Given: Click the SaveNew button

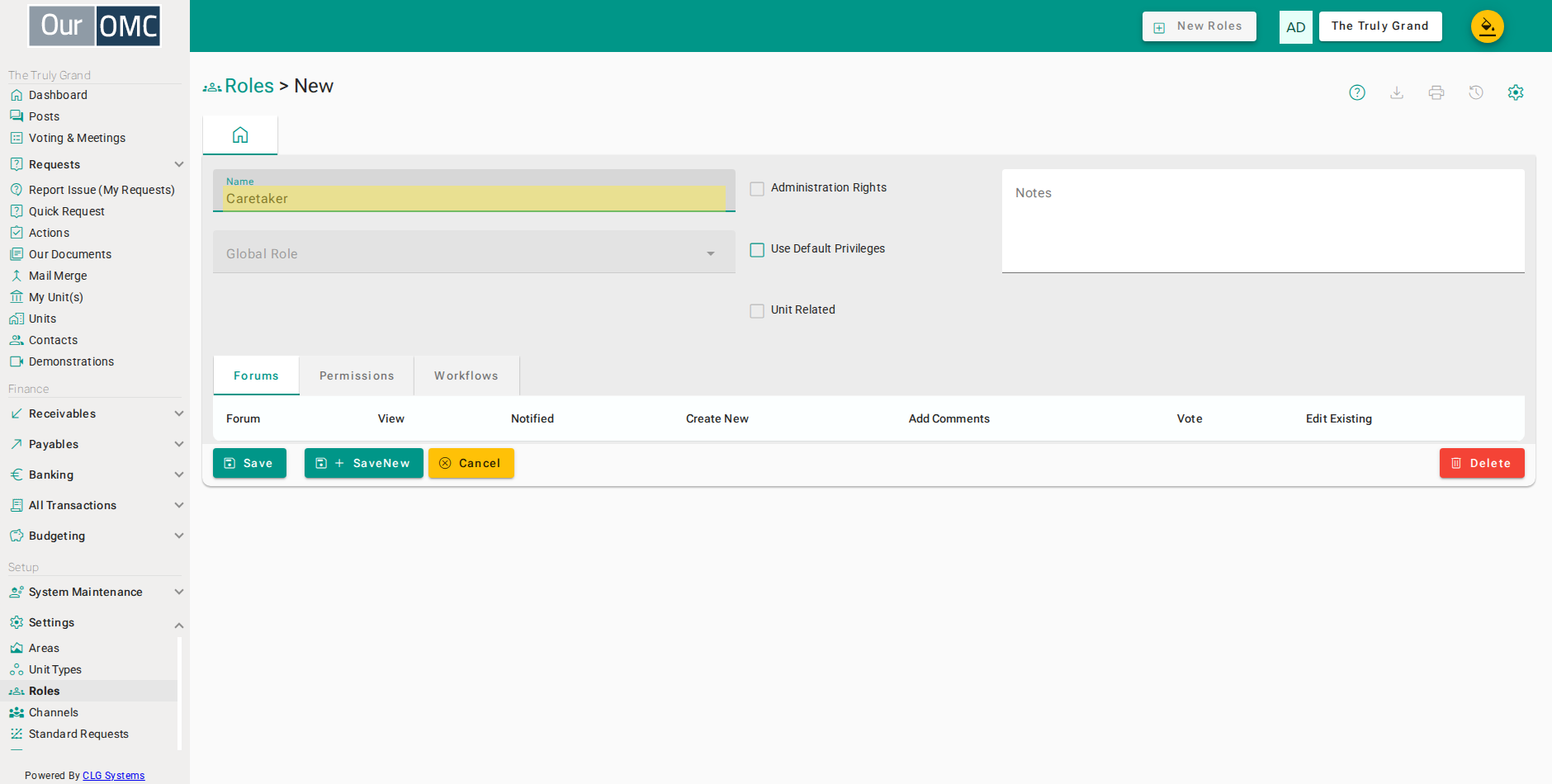Looking at the screenshot, I should (x=363, y=463).
